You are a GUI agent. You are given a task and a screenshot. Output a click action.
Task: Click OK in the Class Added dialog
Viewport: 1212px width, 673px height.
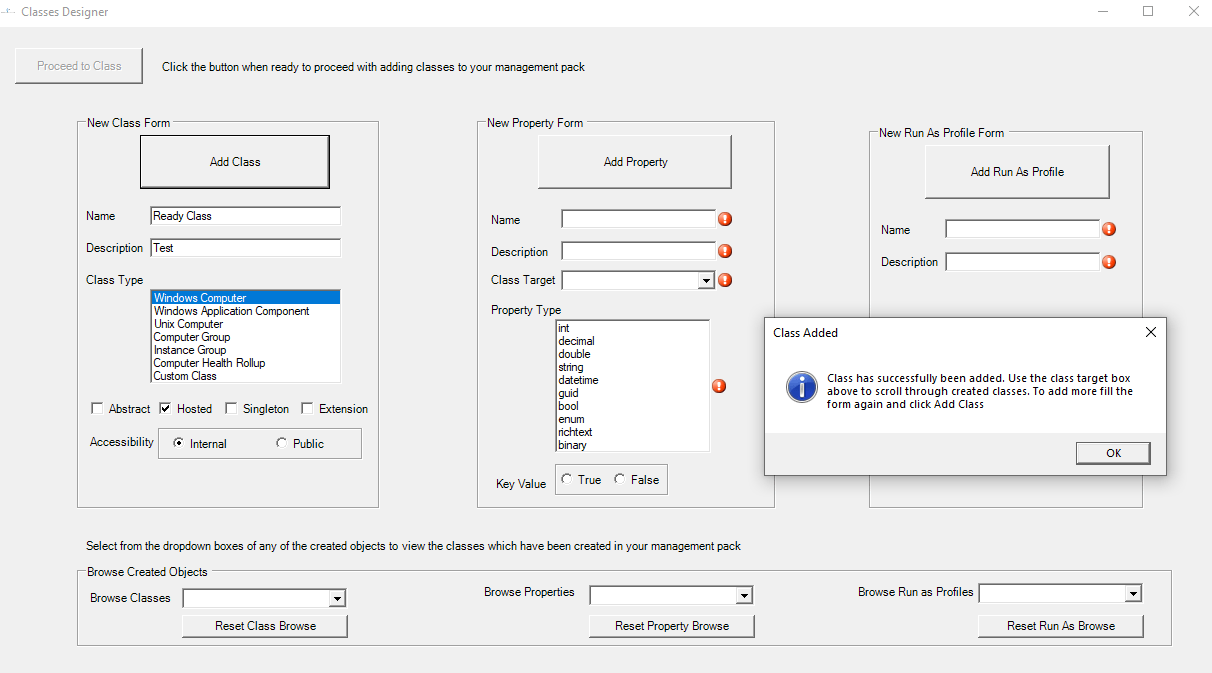click(x=1113, y=453)
